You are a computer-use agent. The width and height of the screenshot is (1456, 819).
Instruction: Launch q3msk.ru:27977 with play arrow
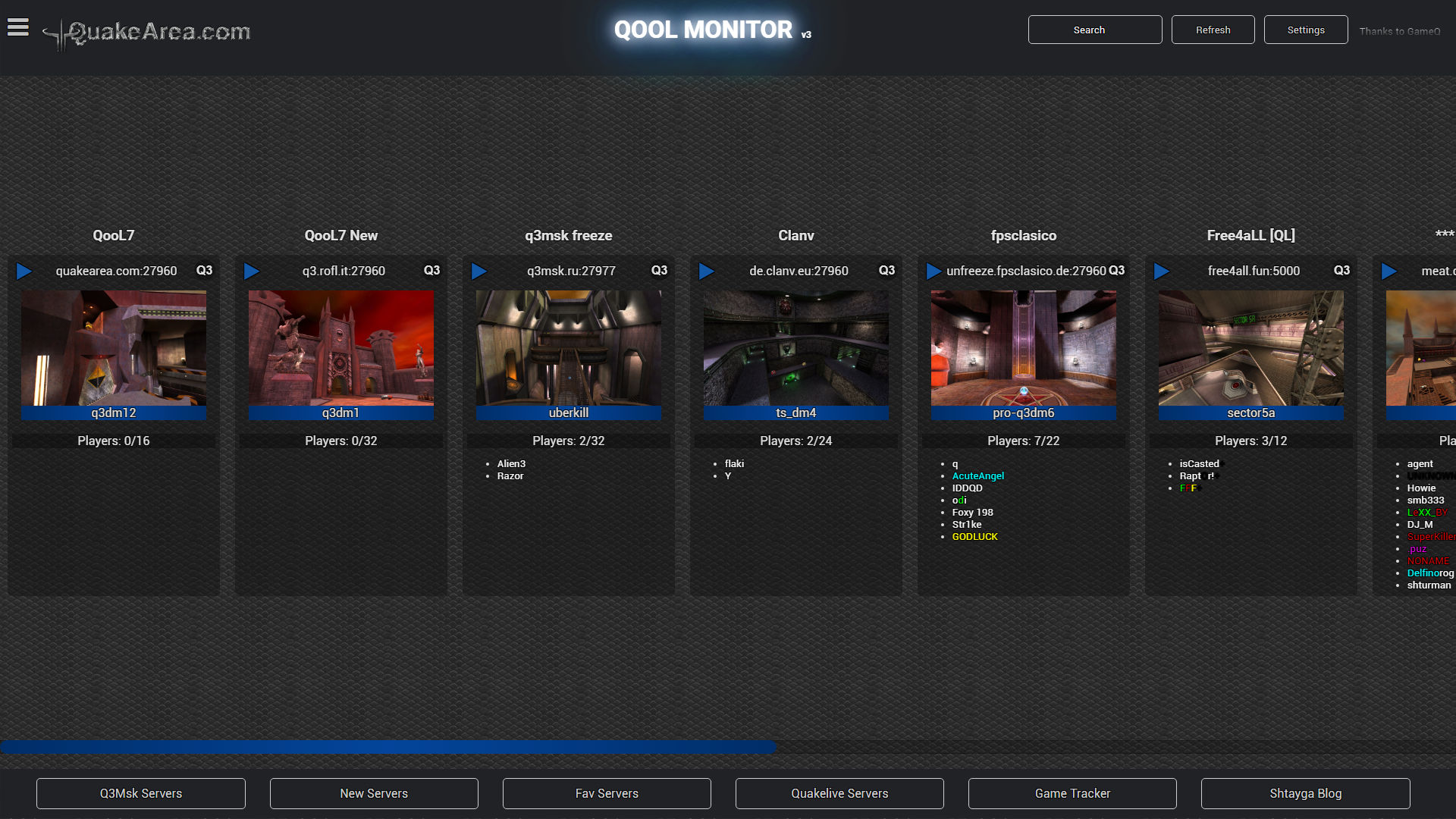coord(479,271)
